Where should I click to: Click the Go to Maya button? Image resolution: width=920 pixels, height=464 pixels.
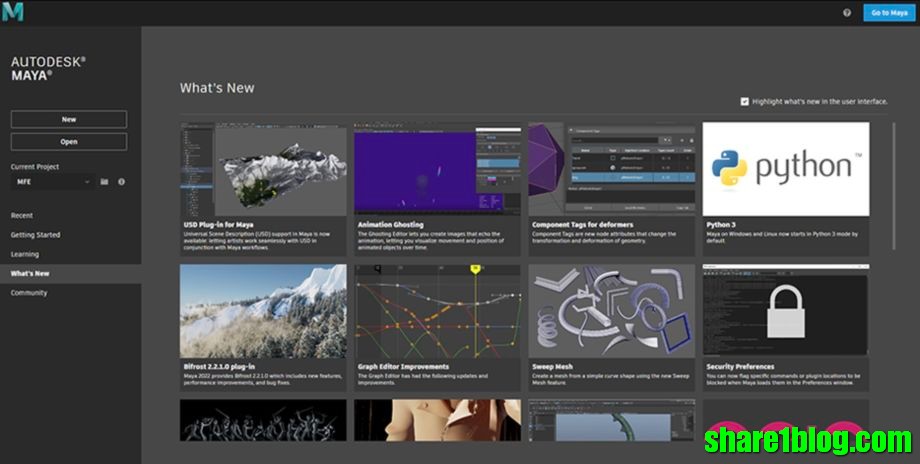tap(889, 13)
